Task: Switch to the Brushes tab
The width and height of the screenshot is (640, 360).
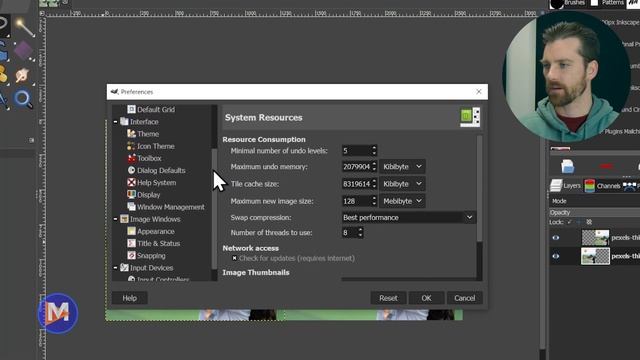Action: point(568,3)
